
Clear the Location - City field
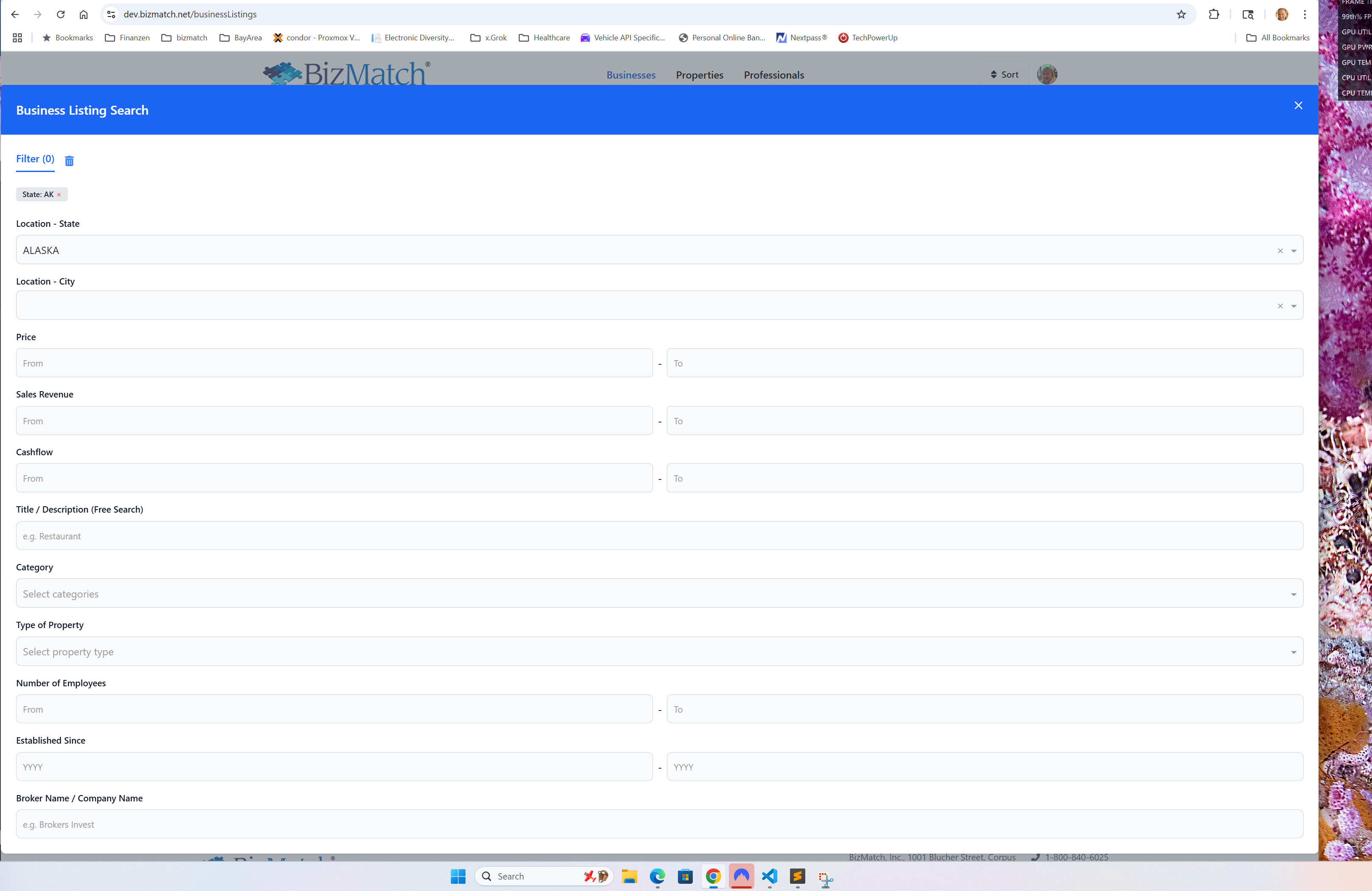pyautogui.click(x=1280, y=306)
